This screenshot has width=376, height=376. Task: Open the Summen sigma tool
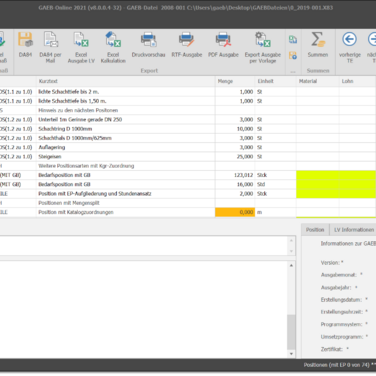[x=318, y=44]
